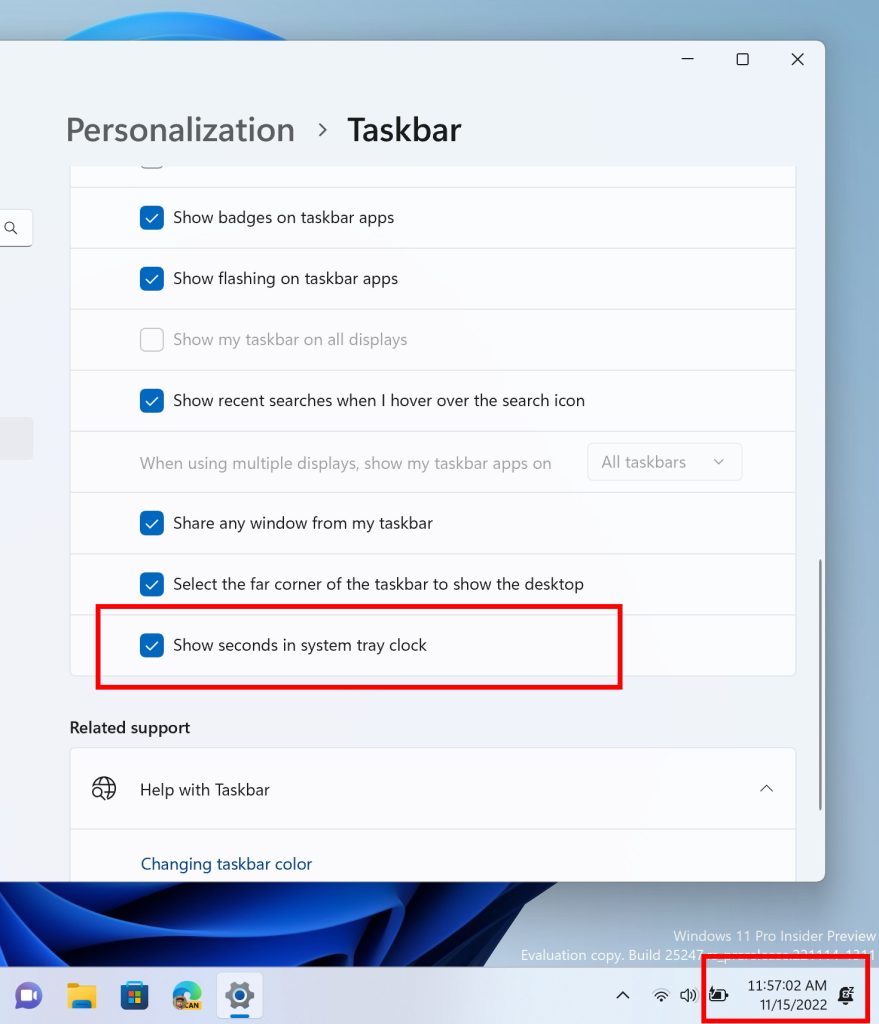The image size is (879, 1024).
Task: Disable Show badges on taskbar apps
Action: [x=151, y=217]
